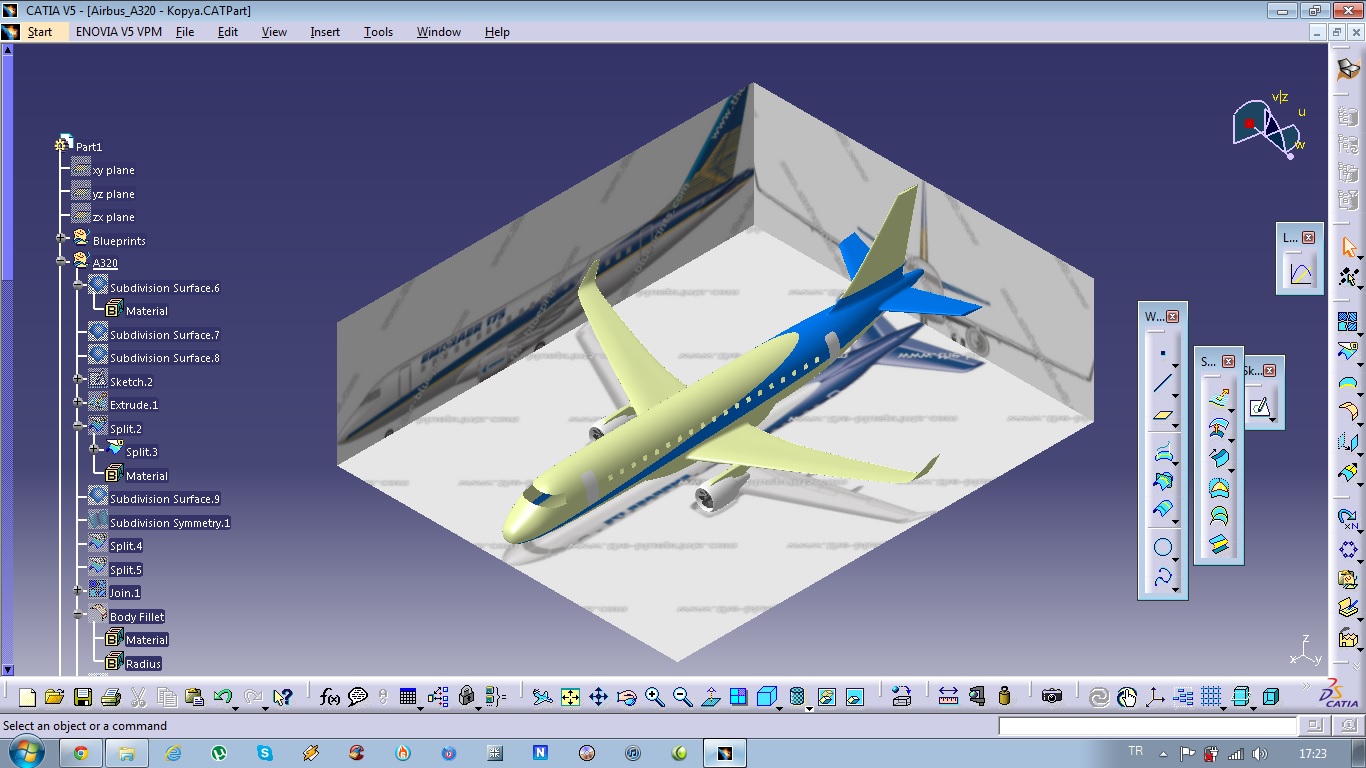Toggle the Swap Visible Space icon
This screenshot has width=1366, height=768.
854,697
